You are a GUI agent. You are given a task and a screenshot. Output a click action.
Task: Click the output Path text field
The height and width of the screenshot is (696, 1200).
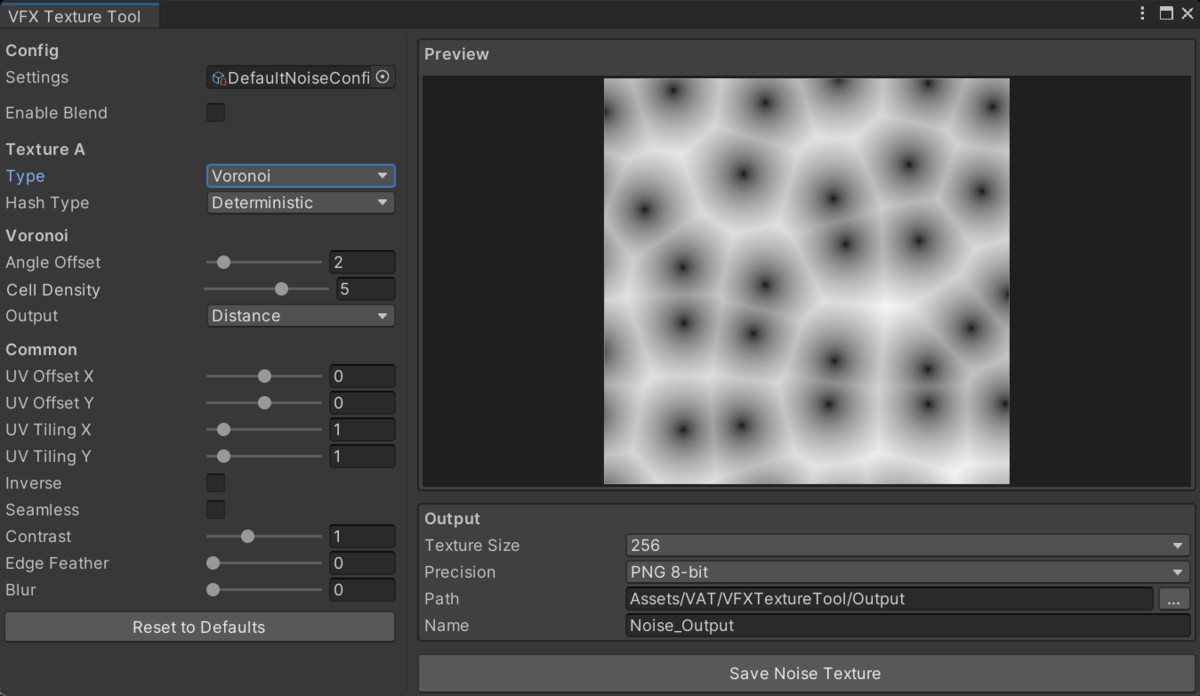point(889,599)
